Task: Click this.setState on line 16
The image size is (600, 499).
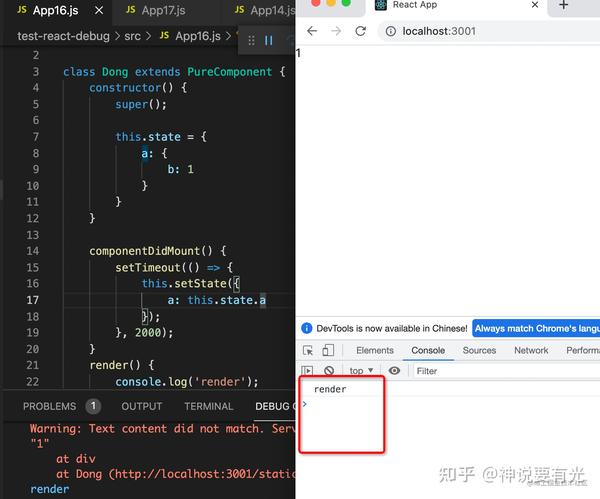Action: tap(184, 283)
